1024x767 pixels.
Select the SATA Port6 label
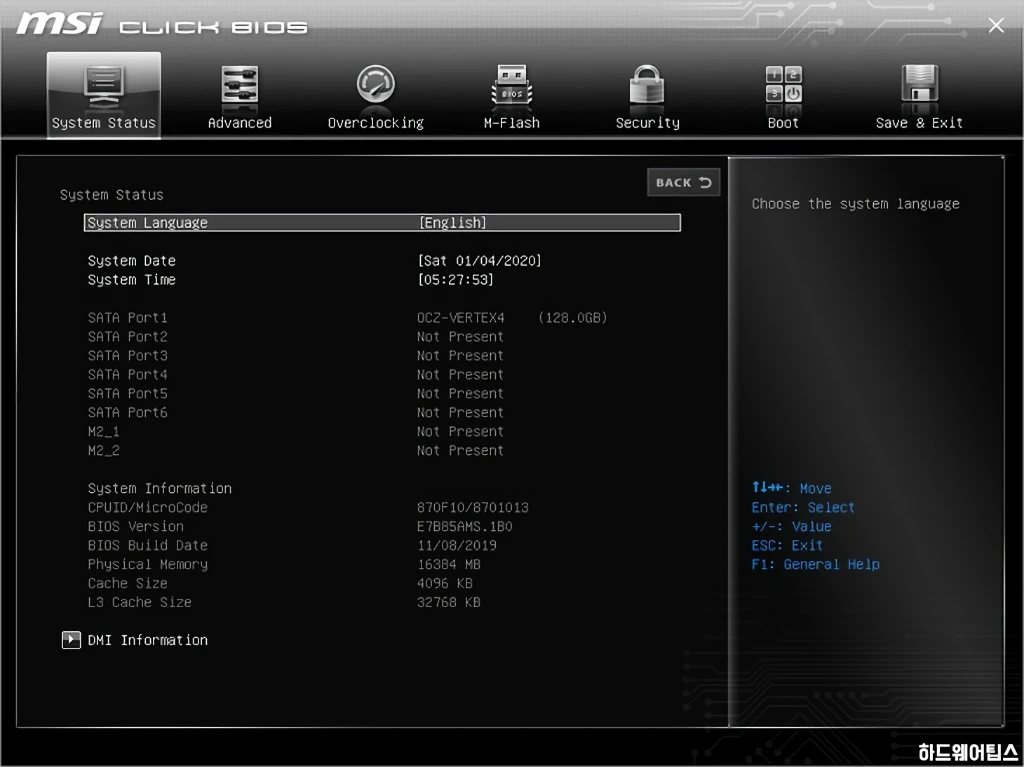click(x=127, y=412)
